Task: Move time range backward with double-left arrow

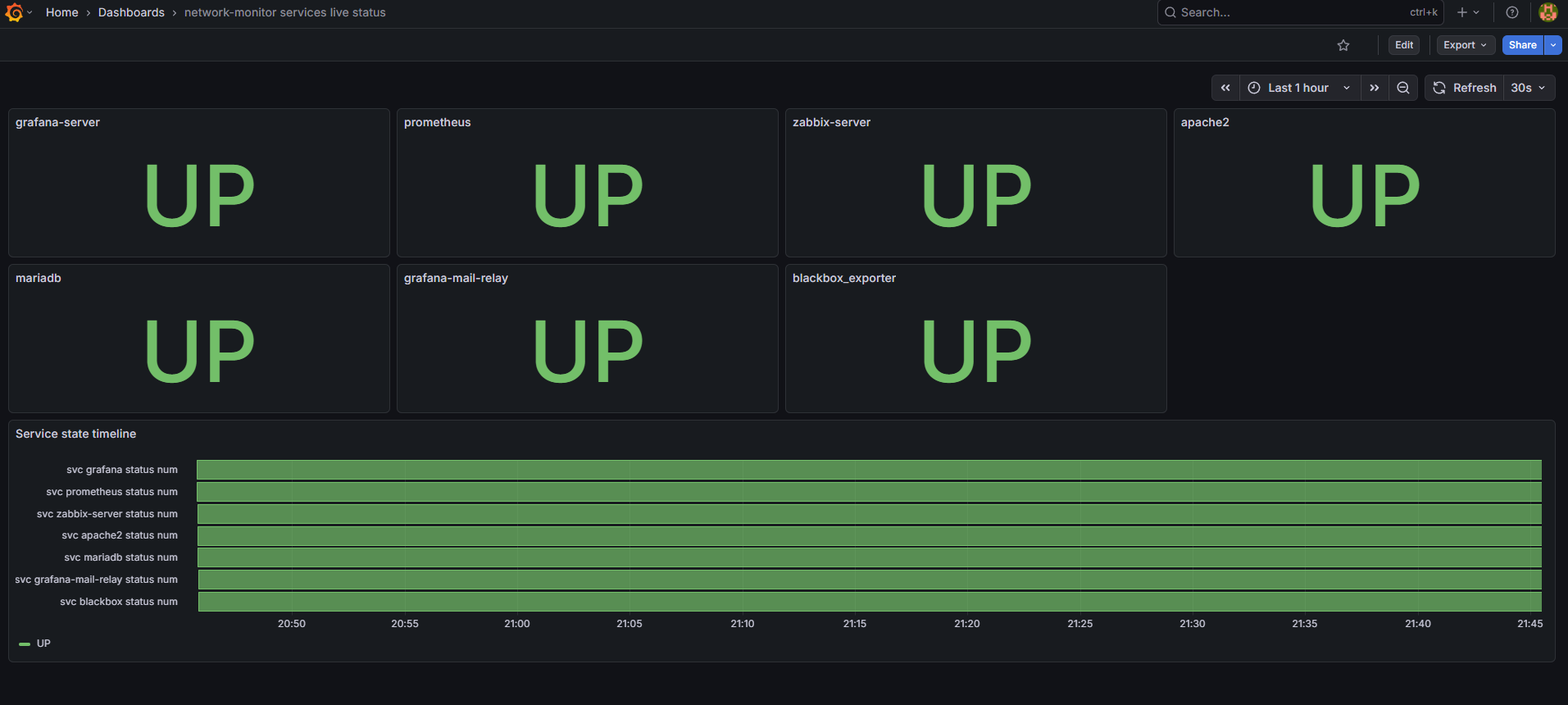Action: coord(1225,88)
